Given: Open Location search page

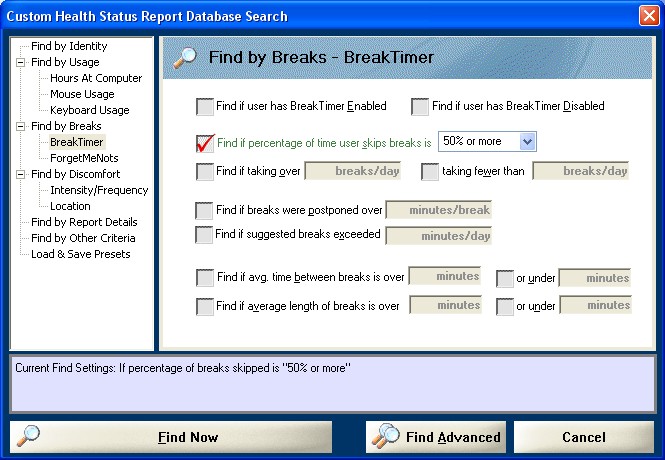Looking at the screenshot, I should (x=70, y=206).
